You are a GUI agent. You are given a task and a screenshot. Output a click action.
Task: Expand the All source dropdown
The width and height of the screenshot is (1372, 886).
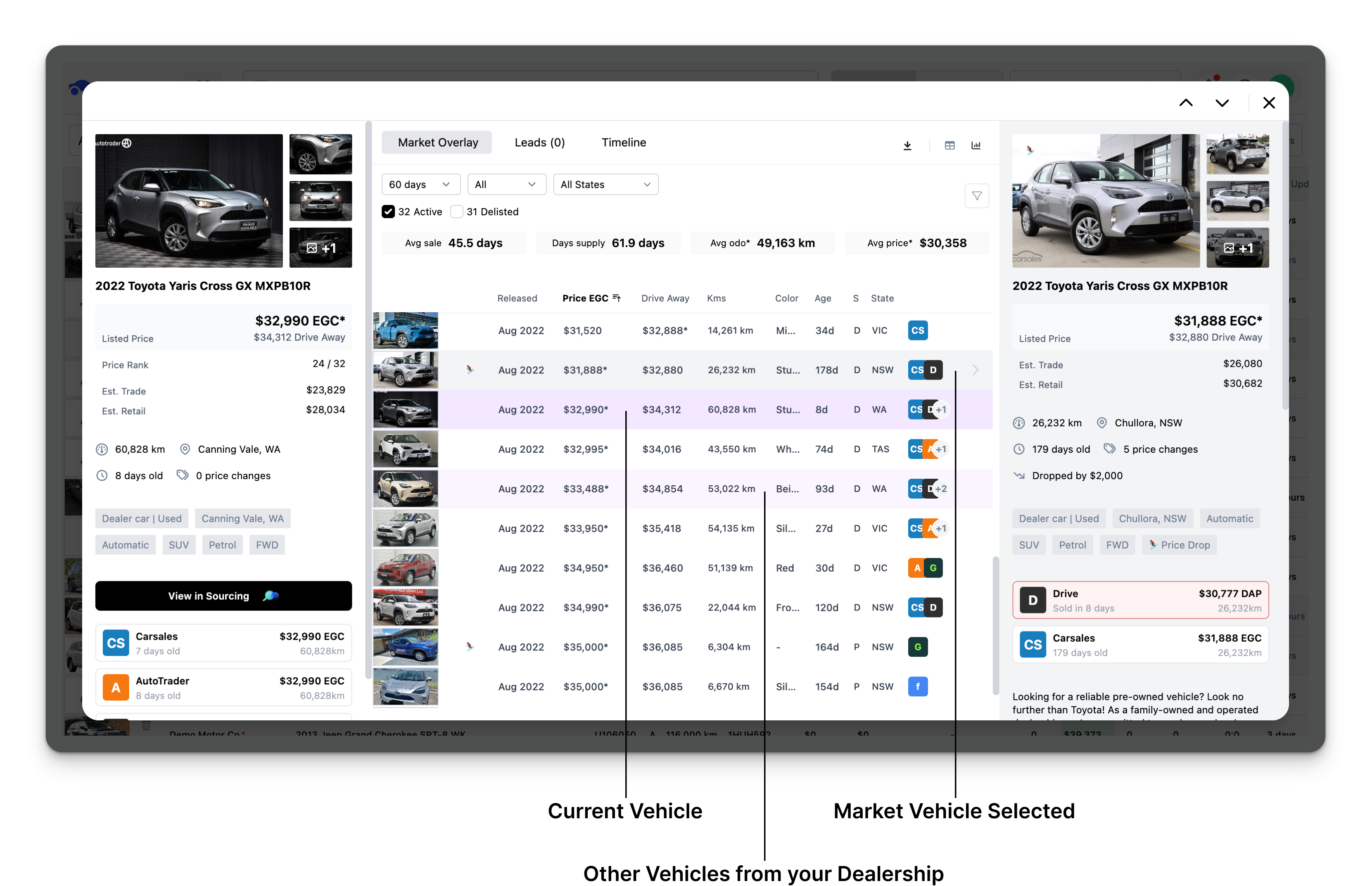coord(506,185)
